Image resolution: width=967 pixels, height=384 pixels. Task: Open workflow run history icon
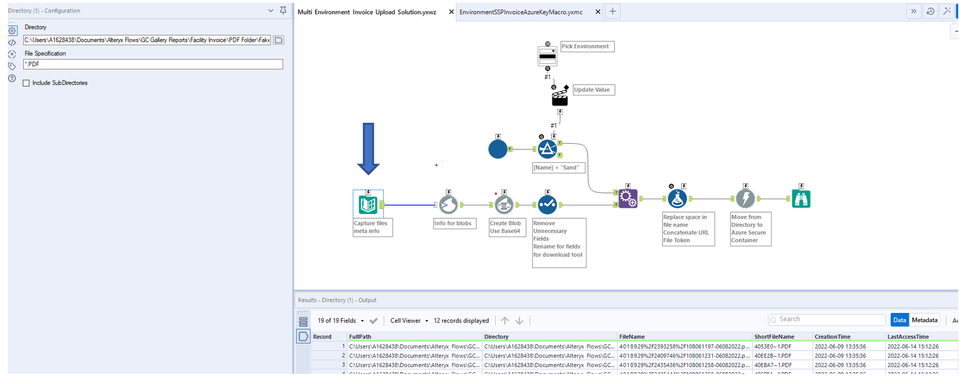coord(930,12)
